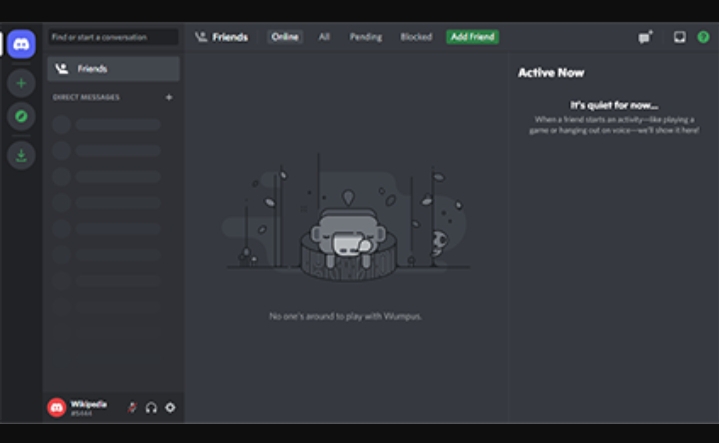
Task: Select the Friends entry in the sidebar
Action: (x=113, y=69)
